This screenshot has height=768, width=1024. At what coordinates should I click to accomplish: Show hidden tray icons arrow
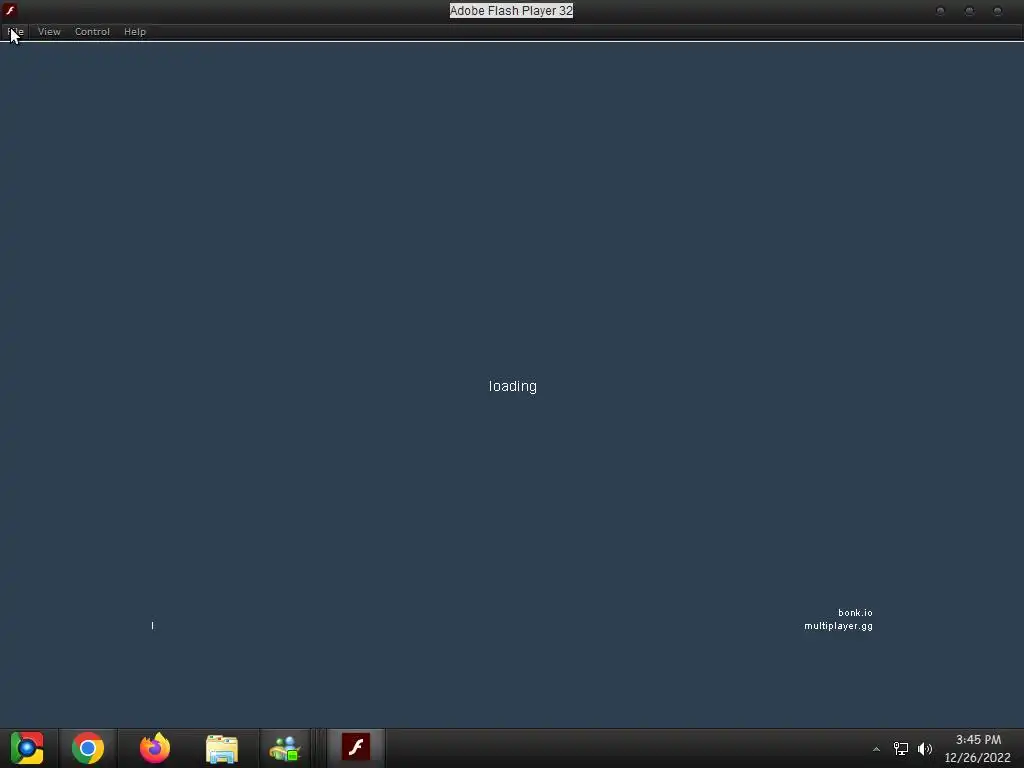(x=876, y=749)
